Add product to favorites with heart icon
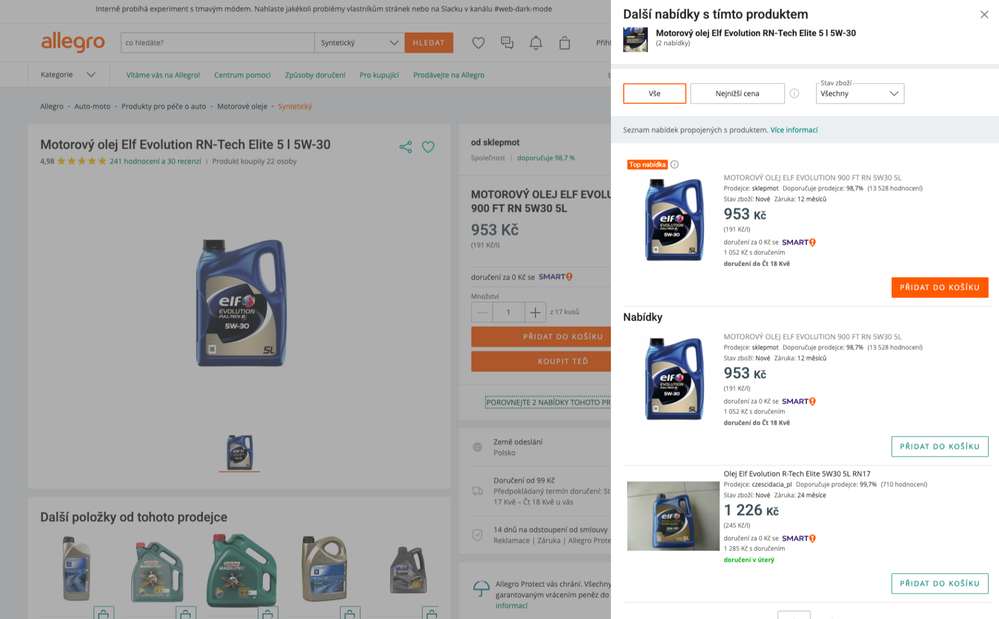Screen dimensions: 999x619 [428, 147]
